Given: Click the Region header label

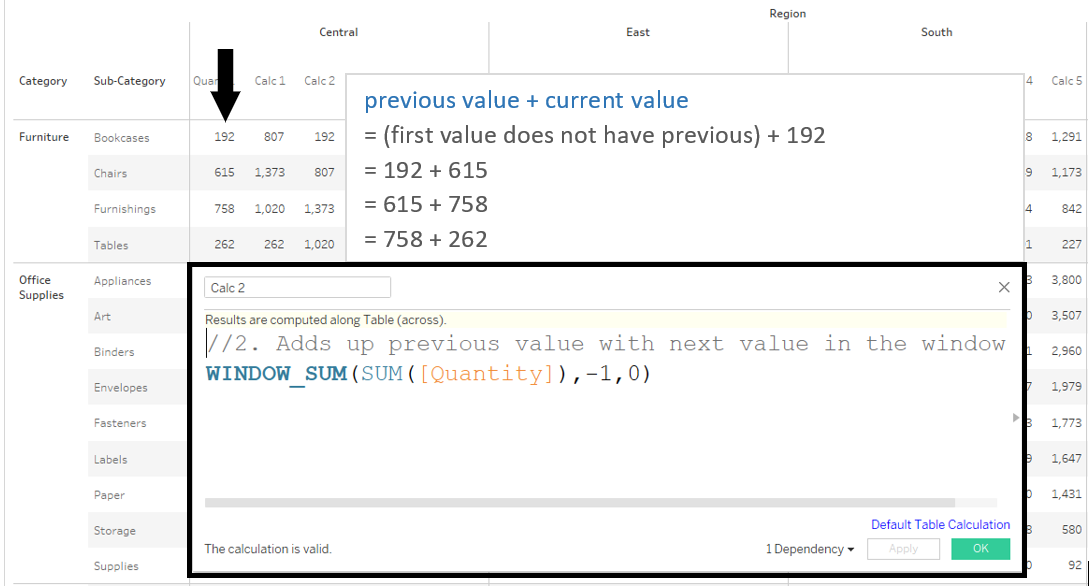Looking at the screenshot, I should coord(787,13).
